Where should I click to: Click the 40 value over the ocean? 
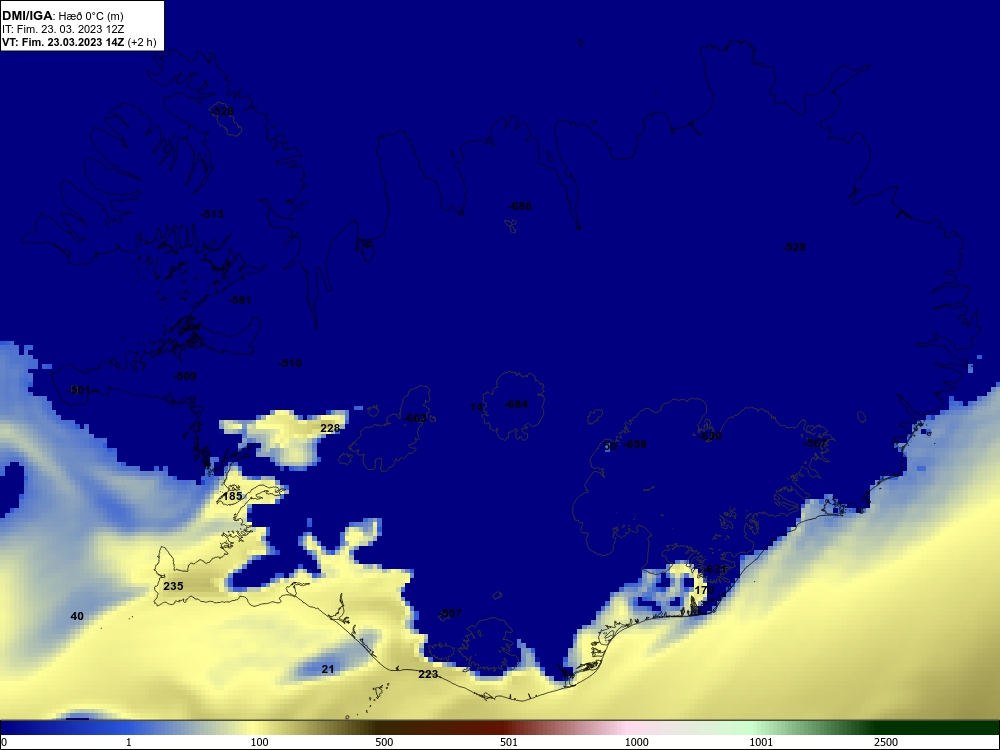tap(77, 616)
